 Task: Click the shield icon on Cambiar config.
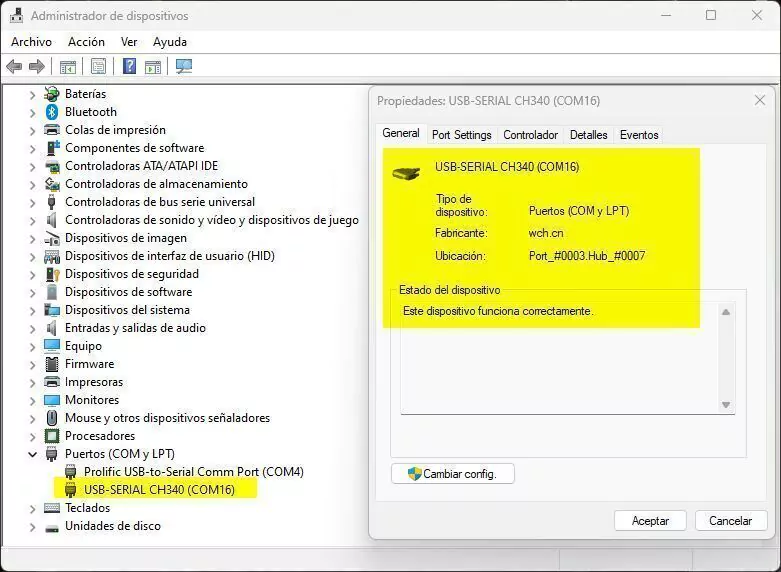pos(414,473)
